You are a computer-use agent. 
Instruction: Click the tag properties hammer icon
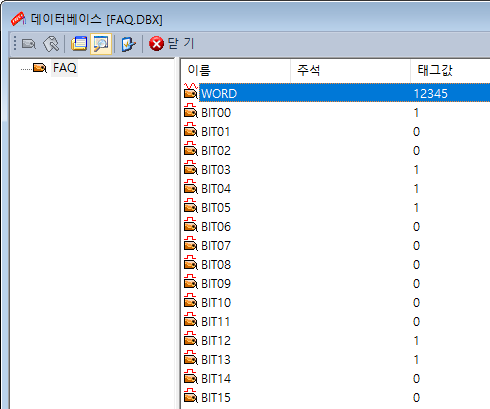(x=51, y=44)
